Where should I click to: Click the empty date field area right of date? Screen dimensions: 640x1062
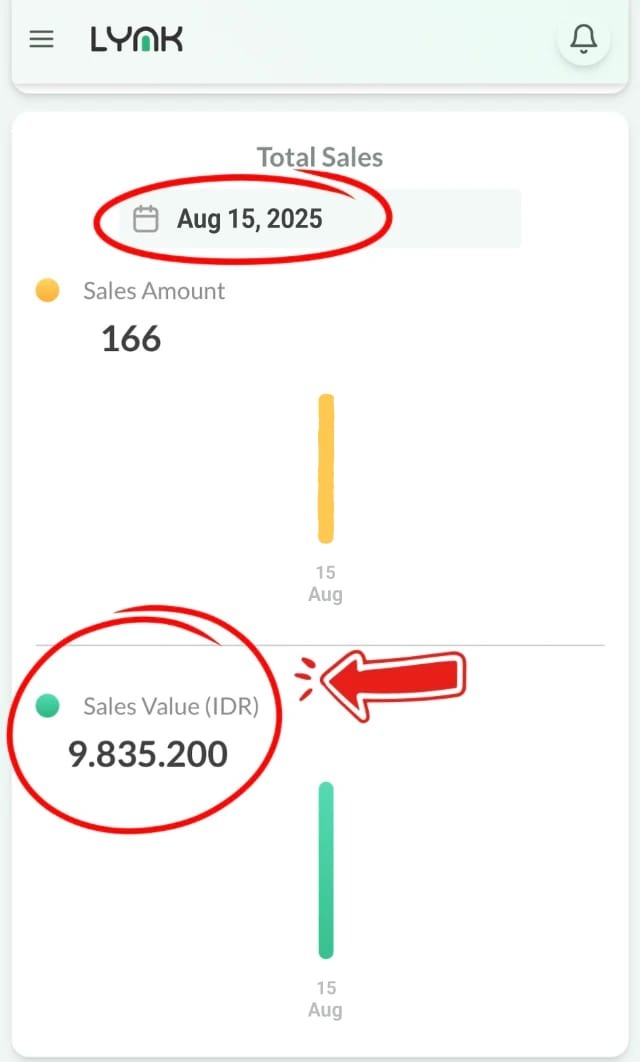click(456, 219)
